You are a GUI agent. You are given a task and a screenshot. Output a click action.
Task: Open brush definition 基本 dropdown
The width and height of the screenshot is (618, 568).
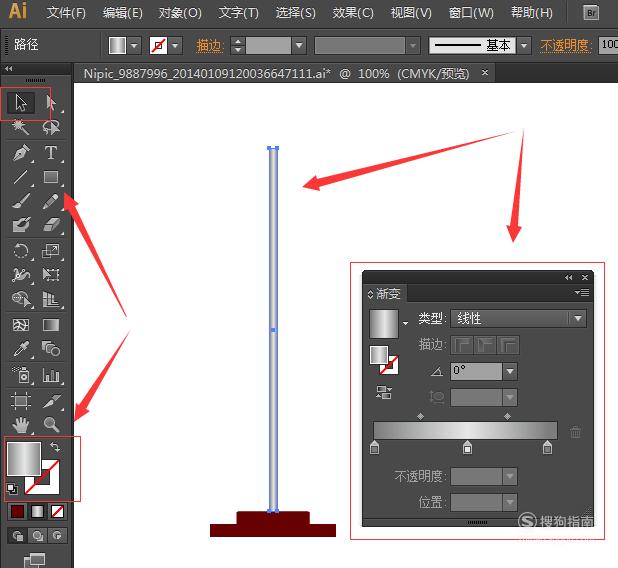coord(524,45)
